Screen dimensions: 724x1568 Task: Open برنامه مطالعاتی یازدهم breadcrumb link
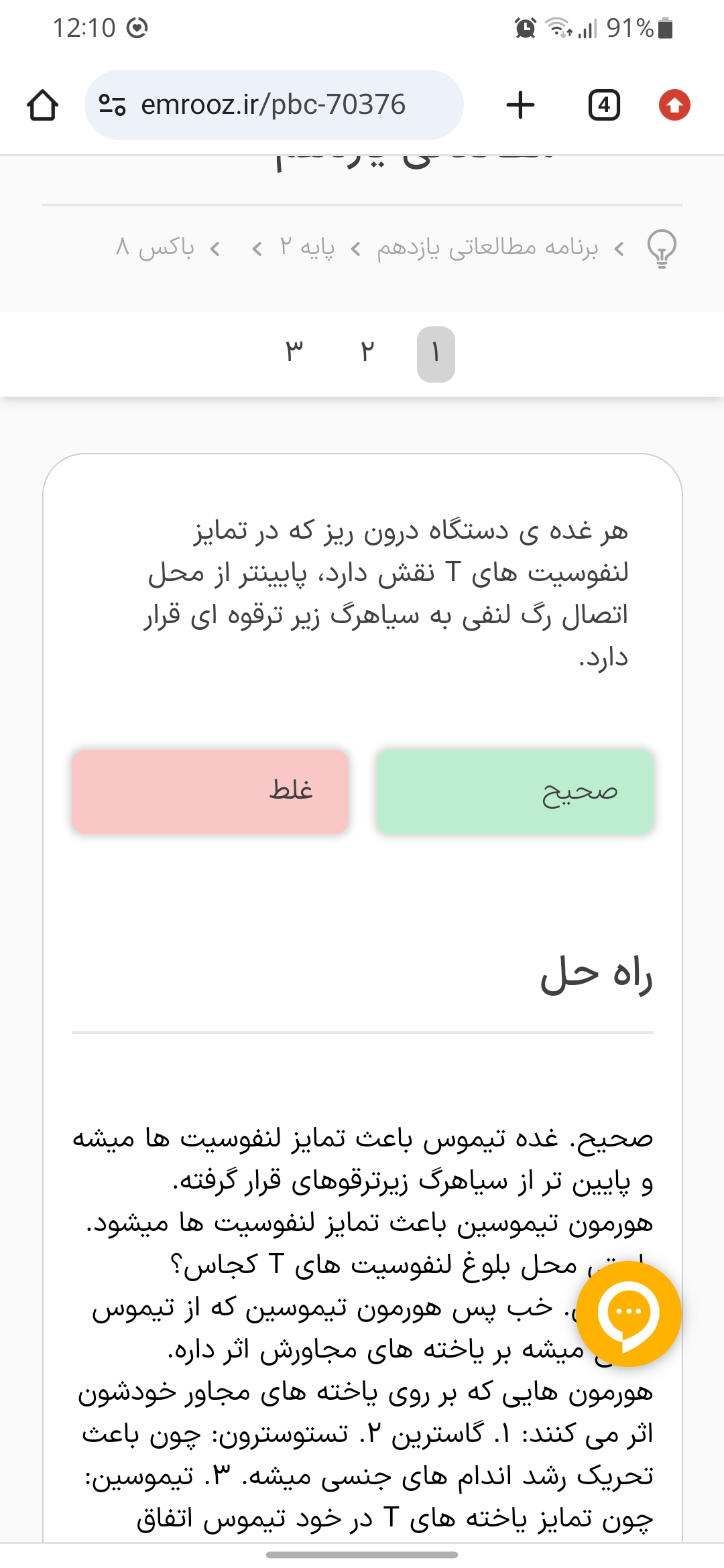click(487, 248)
